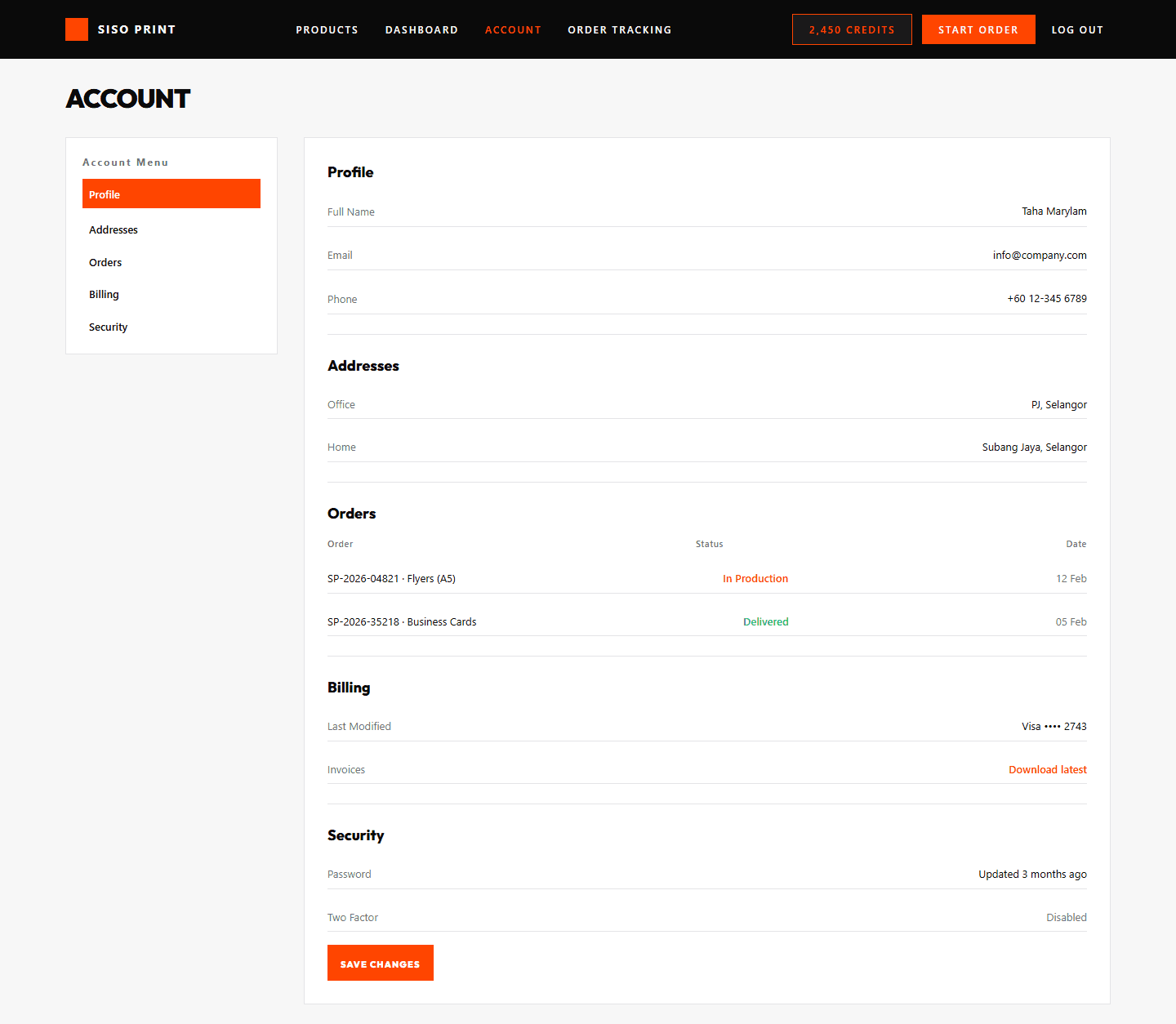Select Security in the Account Menu
Screen dimensions: 1176x1024
pyautogui.click(x=108, y=327)
